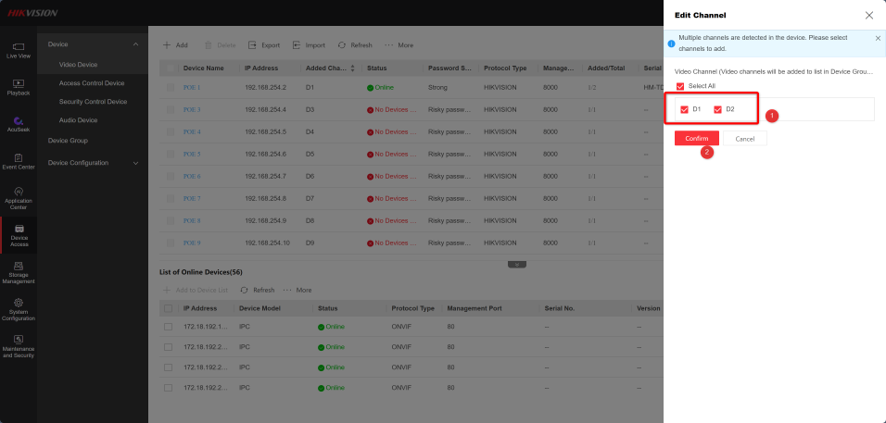Viewport: 886px width, 423px height.
Task: Open the POE 1 device link
Action: click(x=192, y=88)
